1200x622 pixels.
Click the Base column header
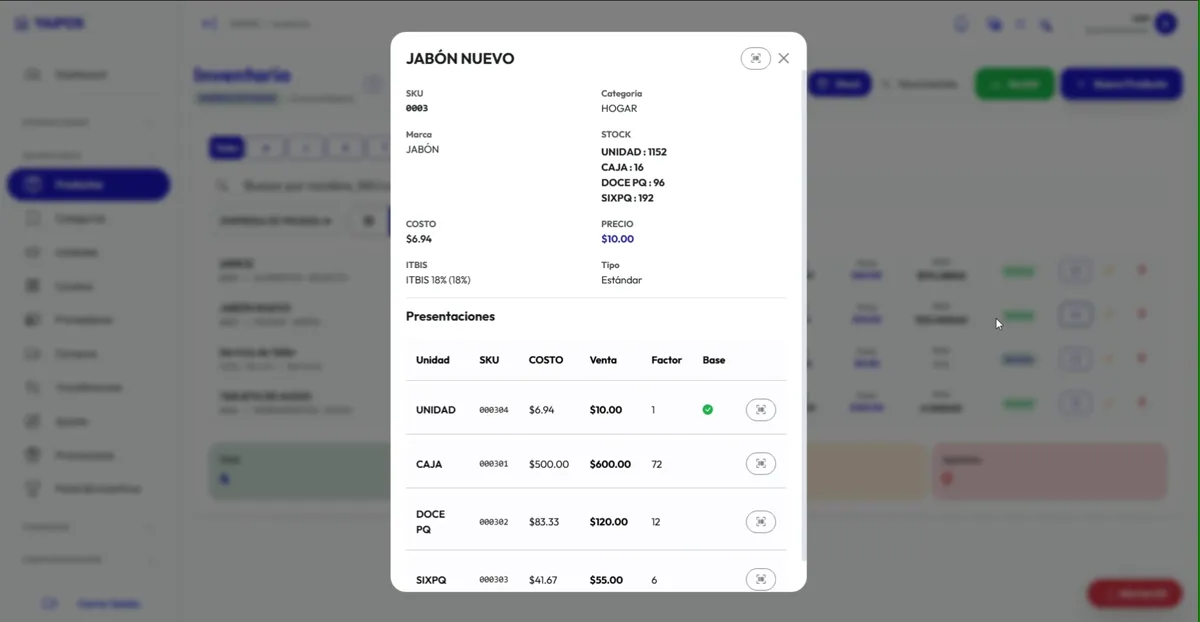[714, 360]
